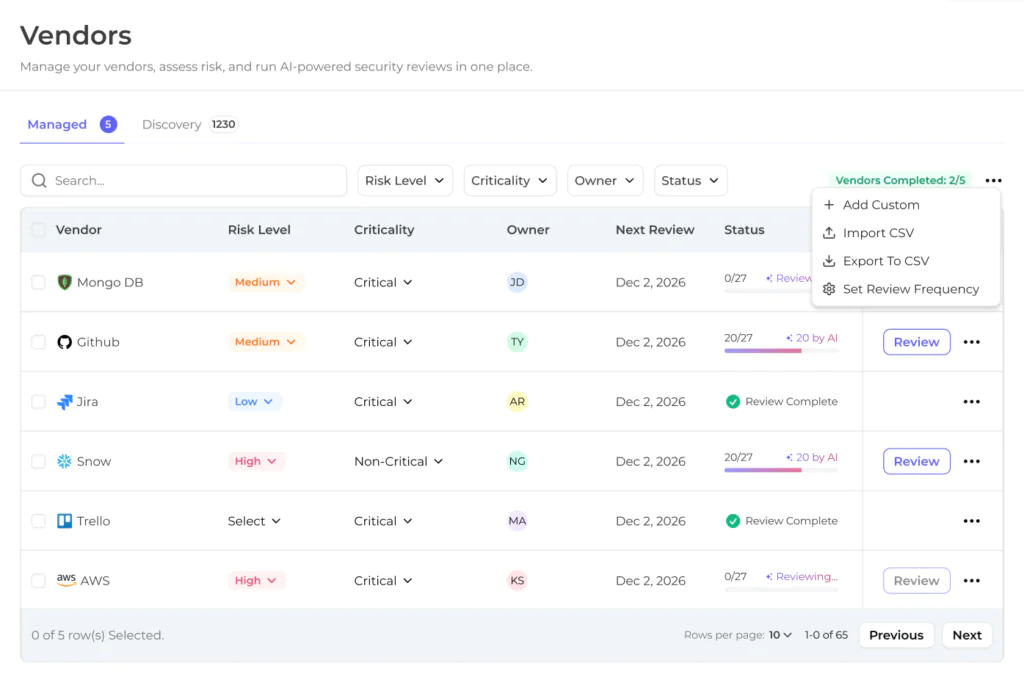This screenshot has height=688, width=1024.
Task: Click the Review button for Github
Action: click(916, 342)
